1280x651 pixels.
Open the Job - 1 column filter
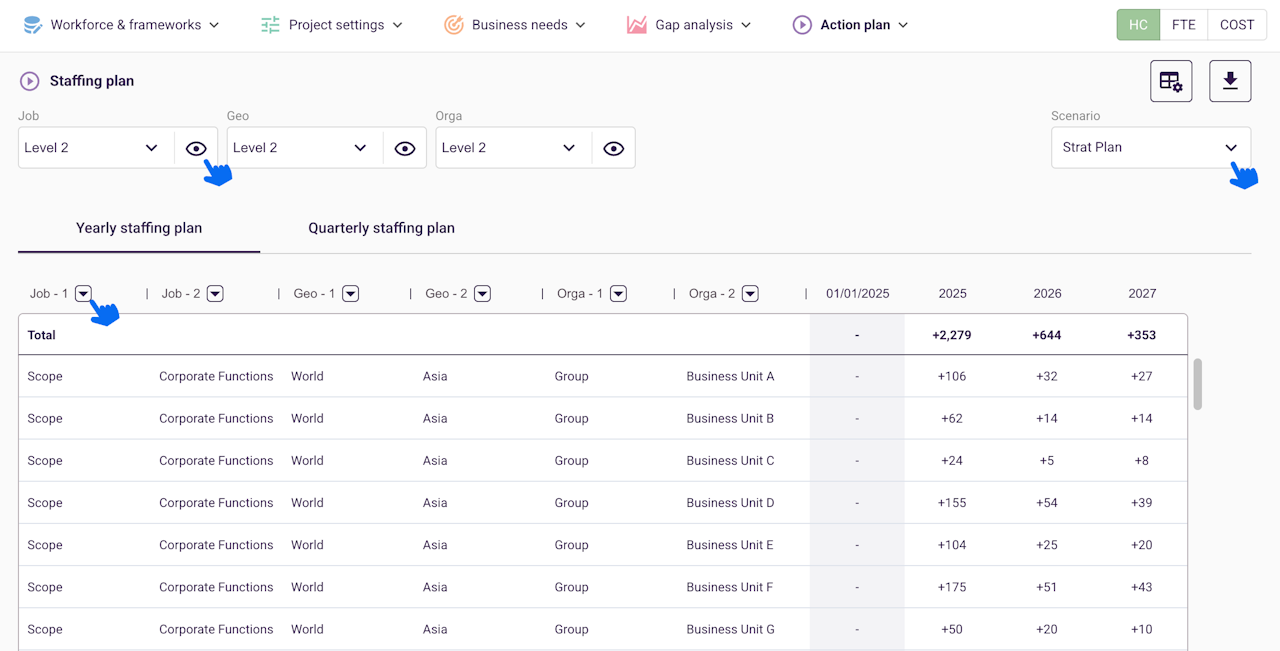pos(83,294)
